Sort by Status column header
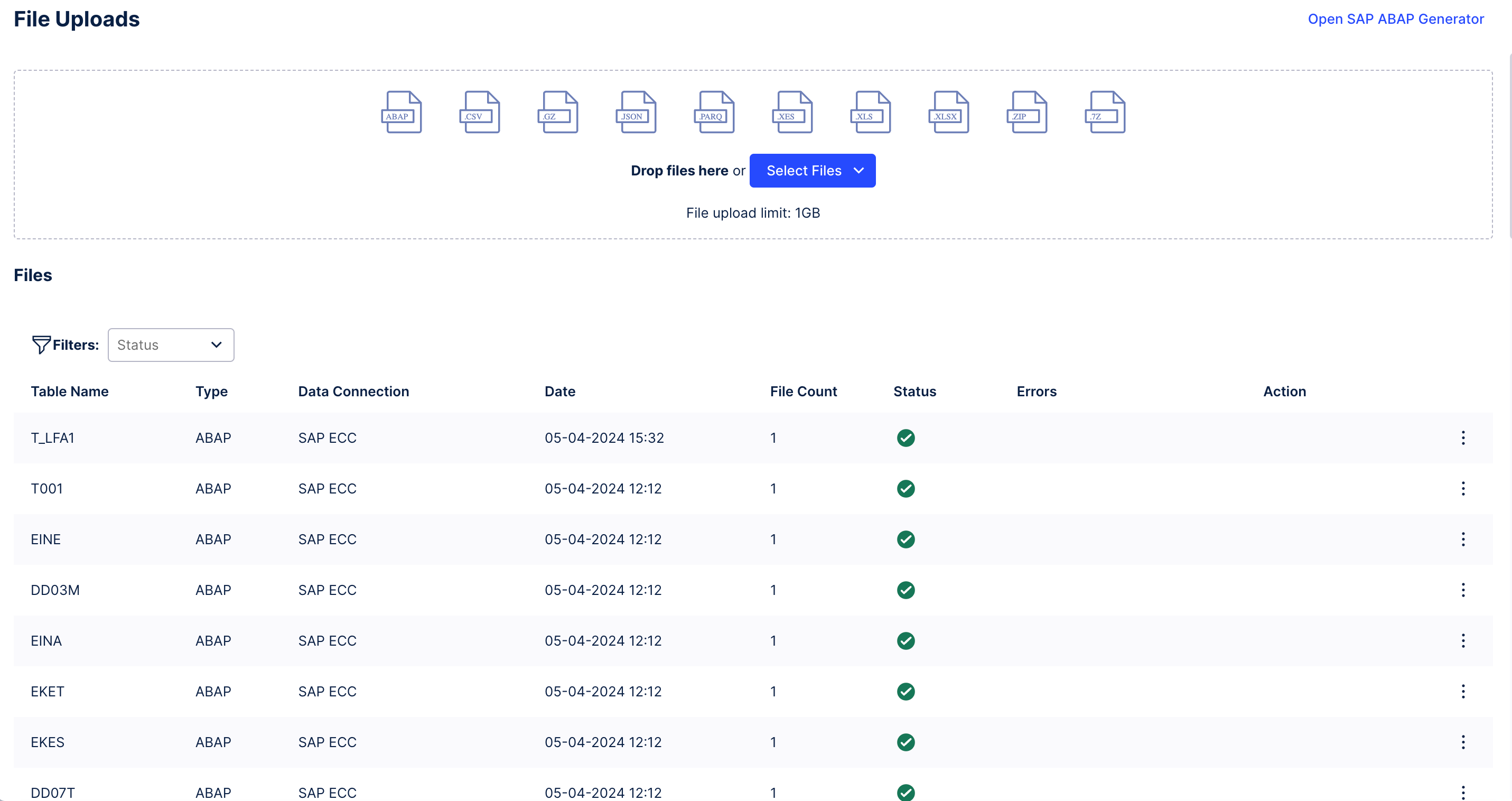1512x801 pixels. tap(914, 392)
